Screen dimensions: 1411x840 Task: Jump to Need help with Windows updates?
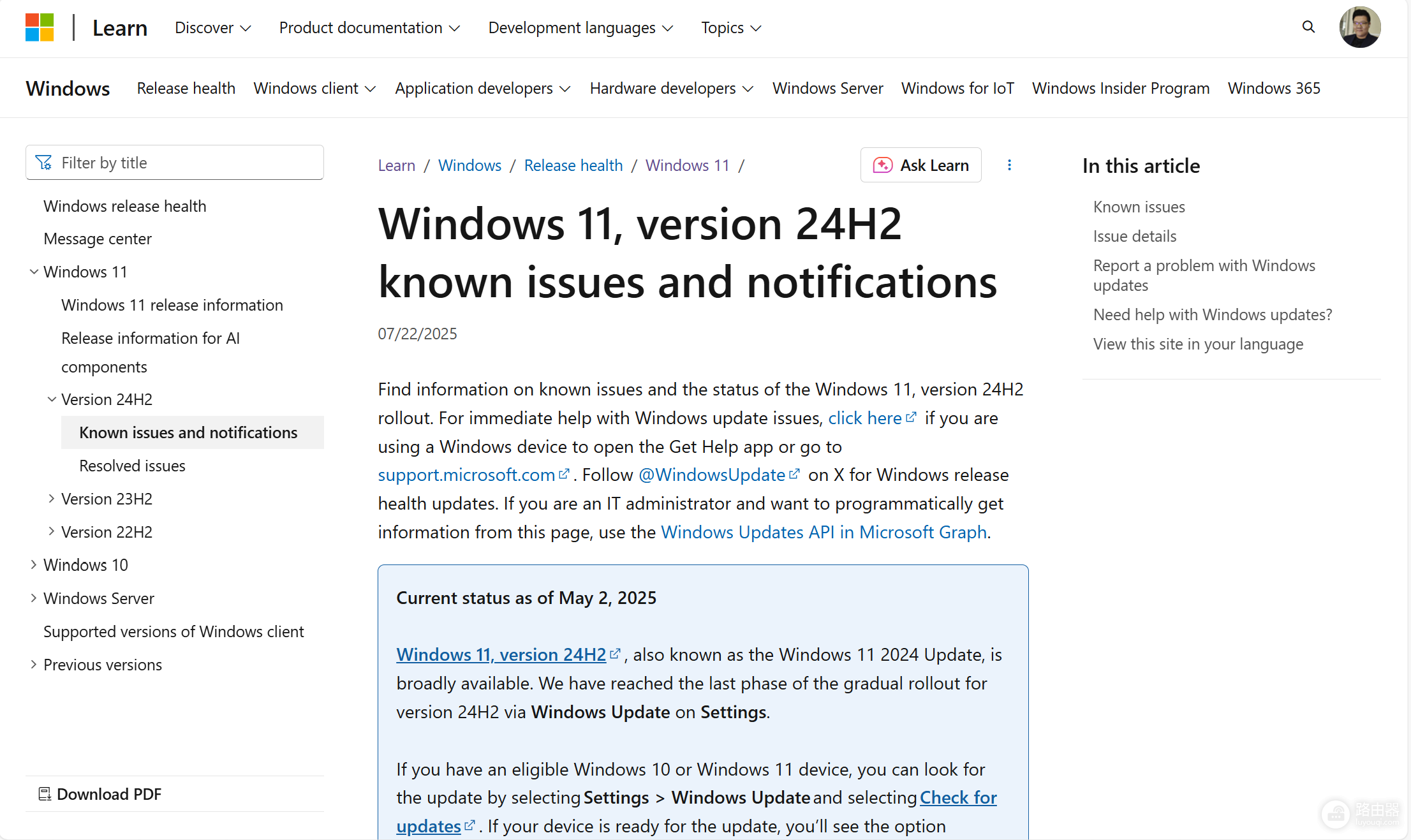(1213, 314)
